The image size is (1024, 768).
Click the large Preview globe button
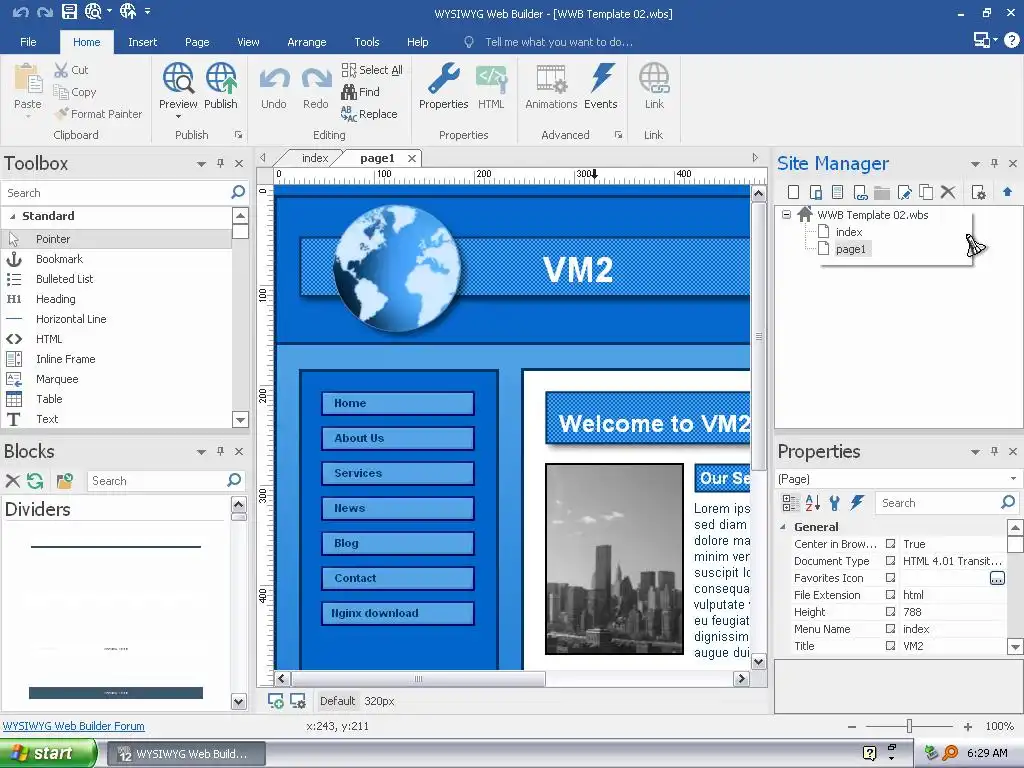coord(178,86)
